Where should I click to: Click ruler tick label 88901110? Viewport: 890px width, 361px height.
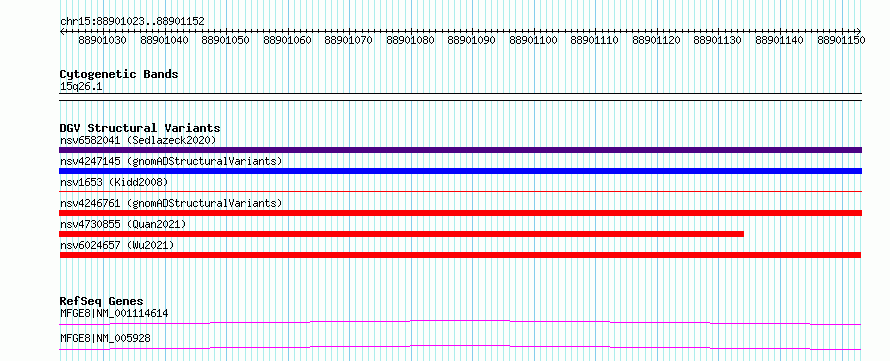594,40
